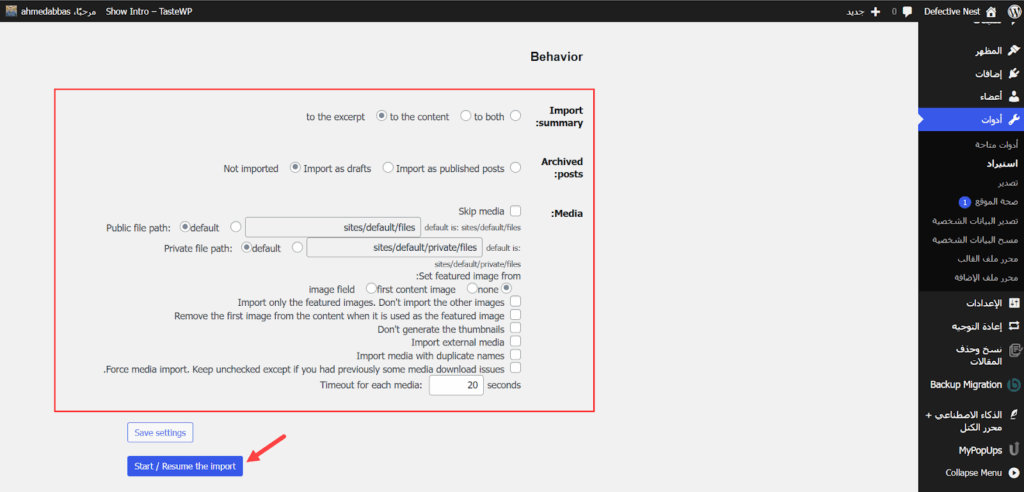This screenshot has height=492, width=1024.
Task: Open the تصدير (Export) submenu item
Action: (1000, 183)
